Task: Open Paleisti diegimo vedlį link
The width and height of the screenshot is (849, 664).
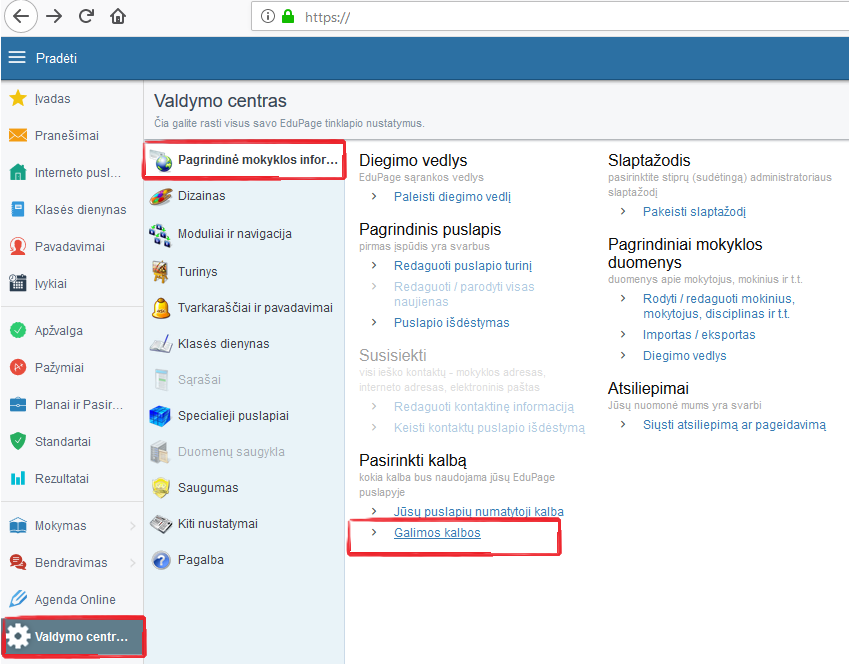Action: pos(452,197)
